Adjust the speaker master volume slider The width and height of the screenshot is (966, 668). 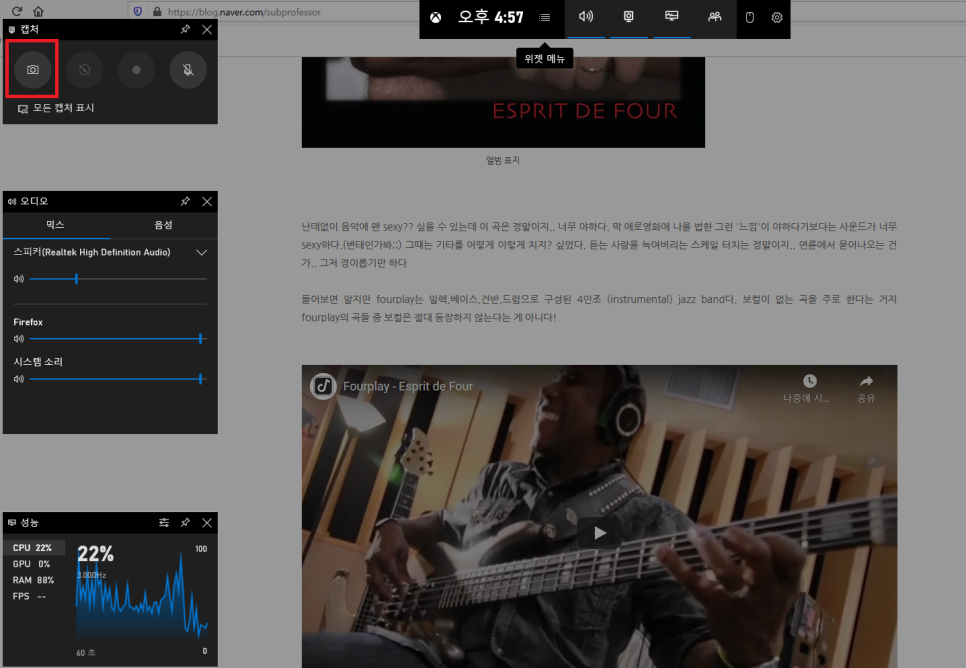[x=118, y=279]
